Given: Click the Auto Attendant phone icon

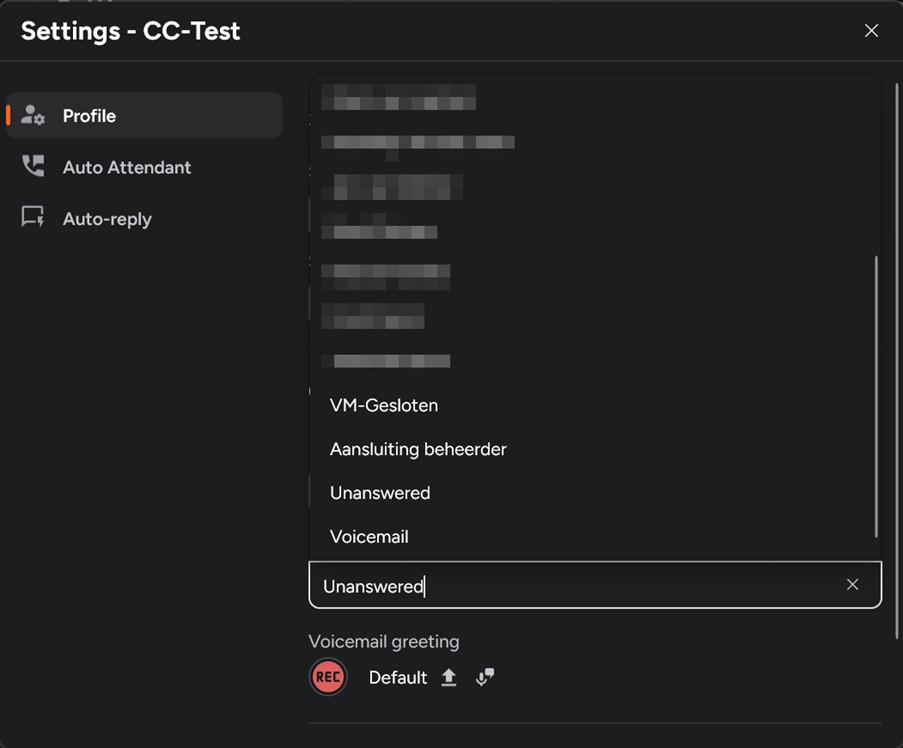Looking at the screenshot, I should (x=33, y=167).
